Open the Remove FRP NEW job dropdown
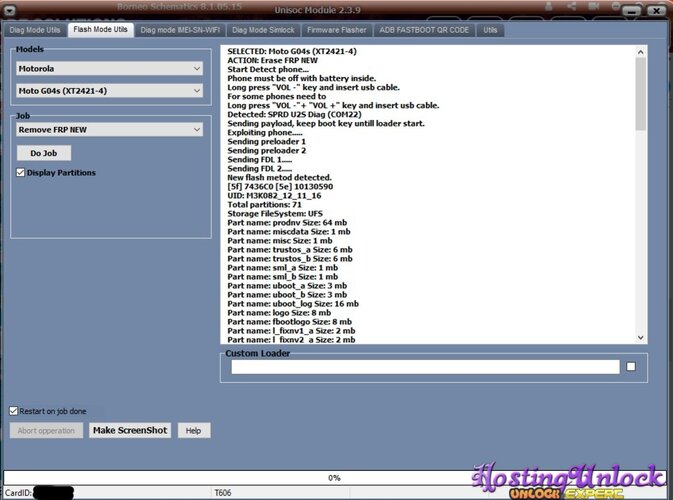This screenshot has height=500, width=673. tap(109, 130)
